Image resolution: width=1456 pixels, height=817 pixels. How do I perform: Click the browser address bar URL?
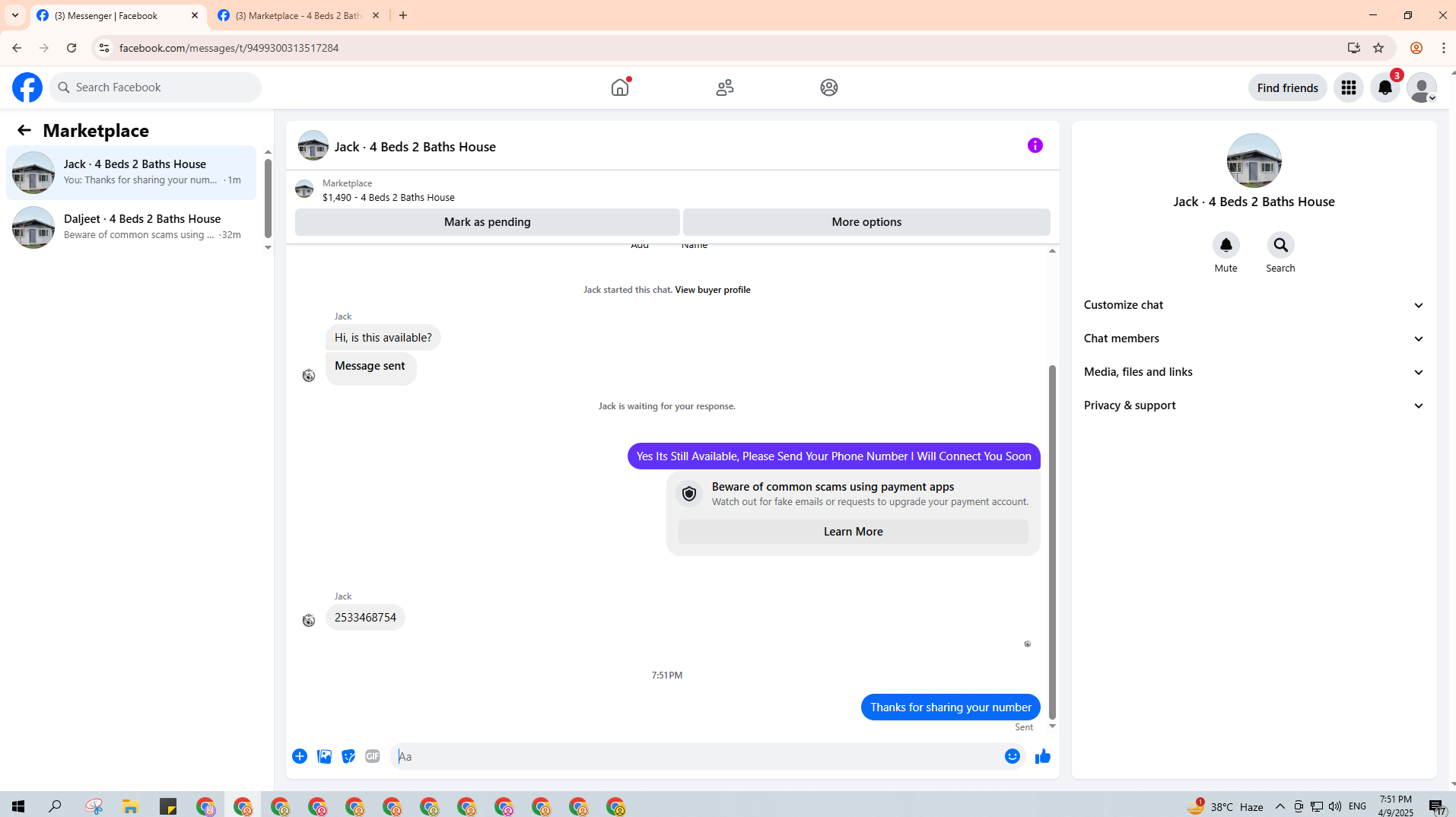(x=228, y=48)
